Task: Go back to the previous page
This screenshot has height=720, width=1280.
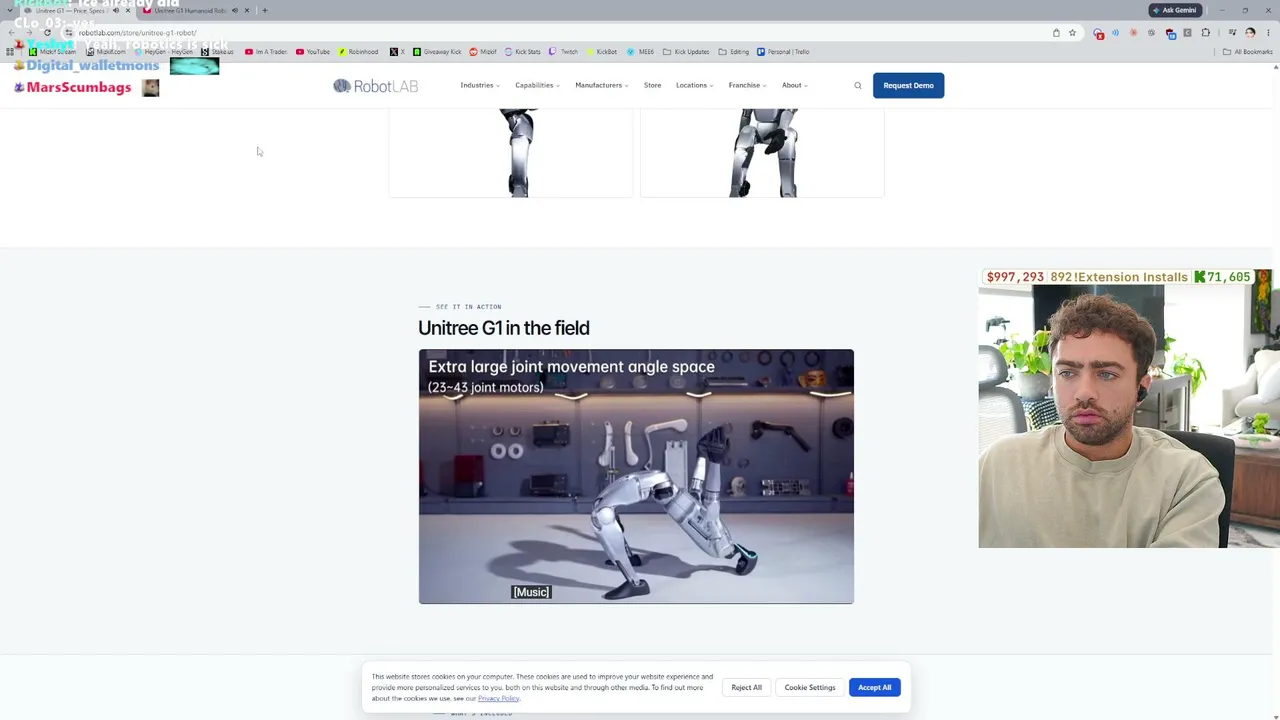Action: tap(10, 33)
